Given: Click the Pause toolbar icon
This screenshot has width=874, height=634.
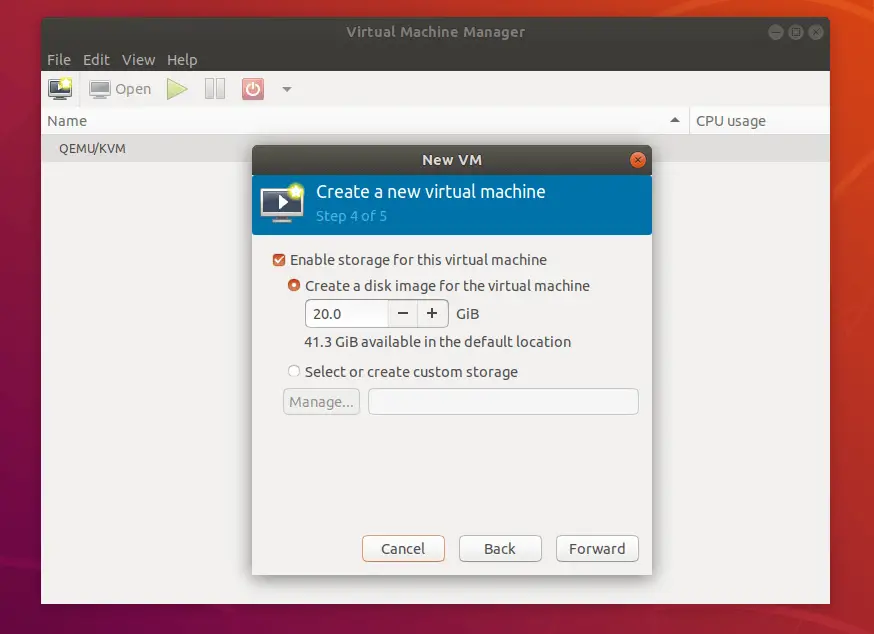Looking at the screenshot, I should pos(215,89).
